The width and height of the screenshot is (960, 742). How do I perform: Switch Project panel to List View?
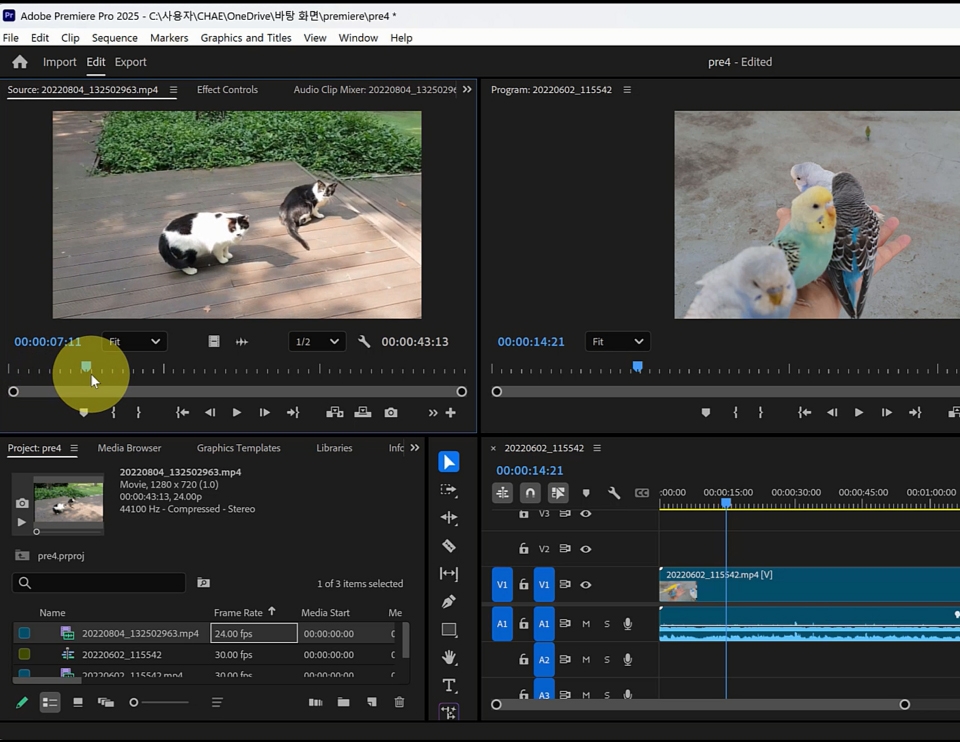pos(50,702)
